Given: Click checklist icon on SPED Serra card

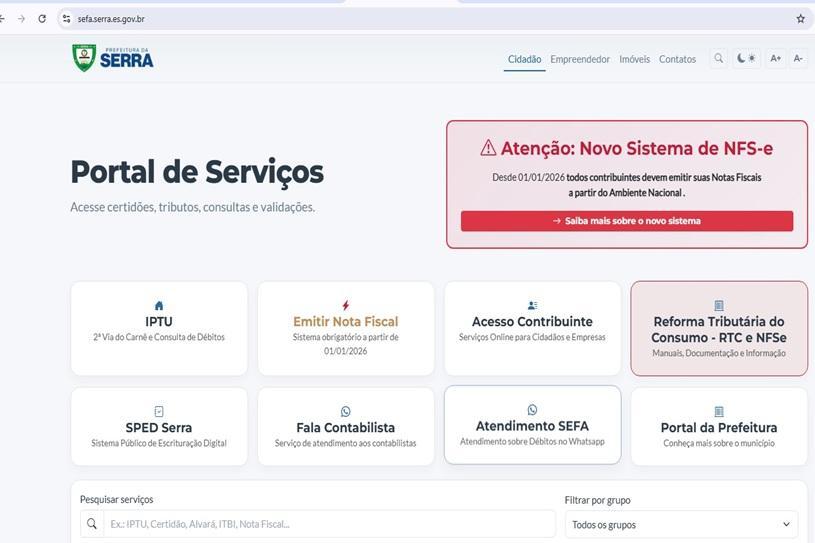Looking at the screenshot, I should 159,412.
